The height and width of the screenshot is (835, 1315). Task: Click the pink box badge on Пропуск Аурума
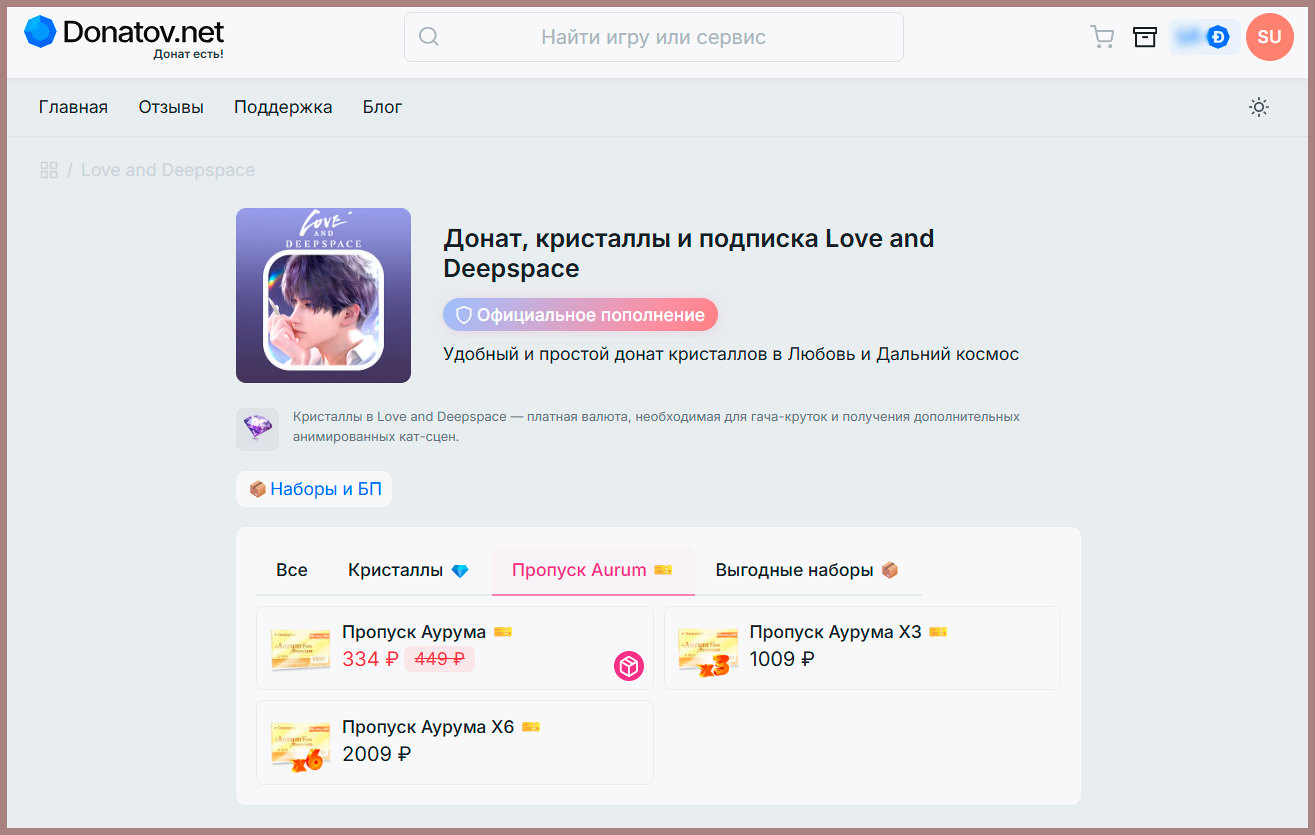[x=629, y=666]
